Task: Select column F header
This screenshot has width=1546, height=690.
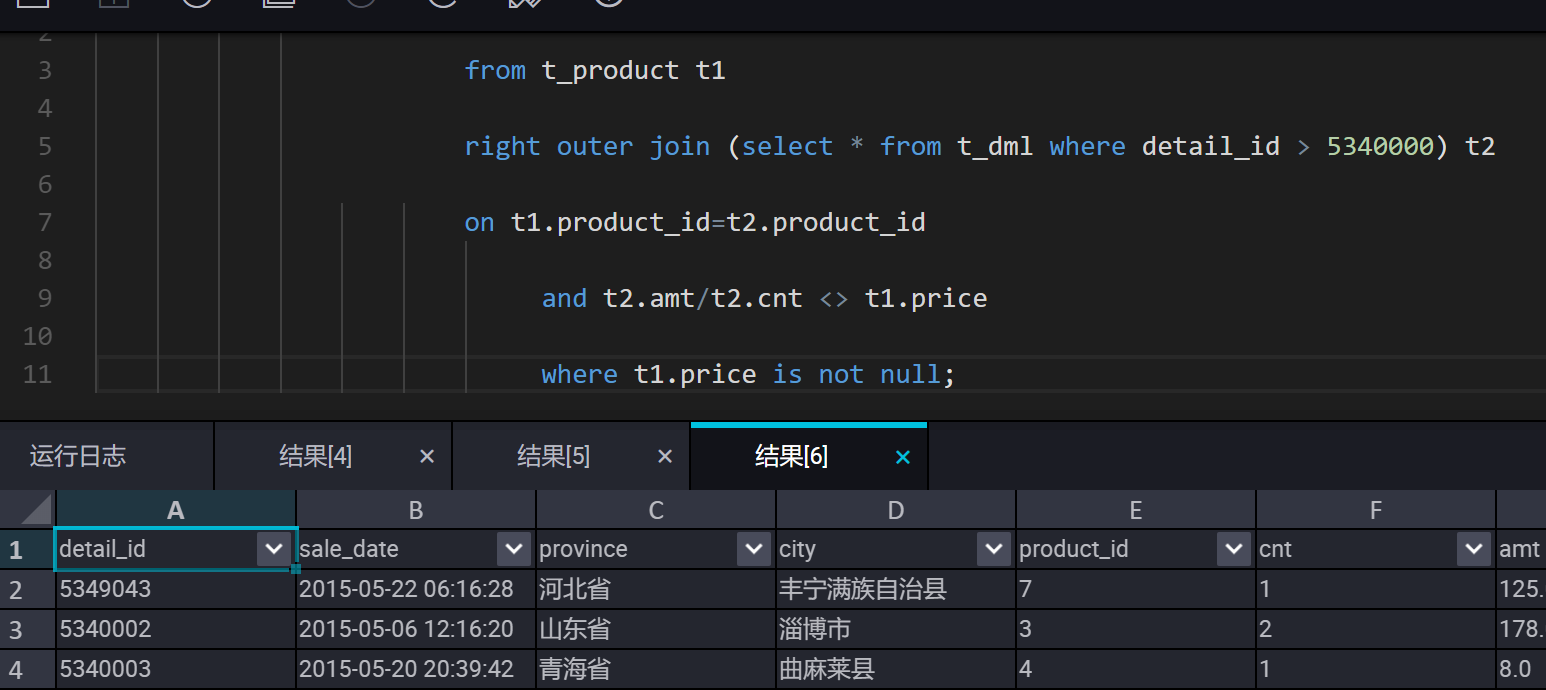Action: [x=1376, y=510]
